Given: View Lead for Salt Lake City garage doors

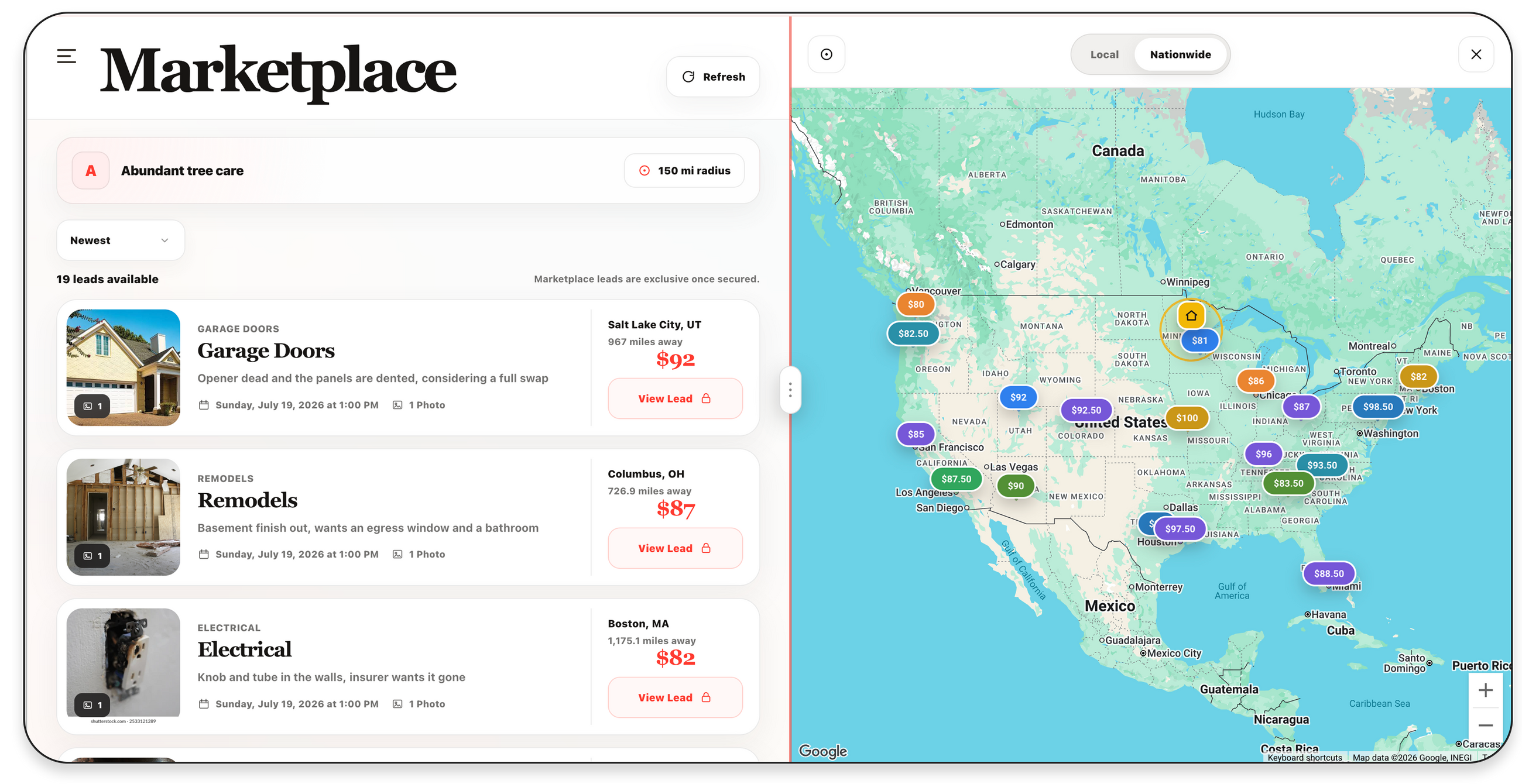Looking at the screenshot, I should click(x=675, y=398).
